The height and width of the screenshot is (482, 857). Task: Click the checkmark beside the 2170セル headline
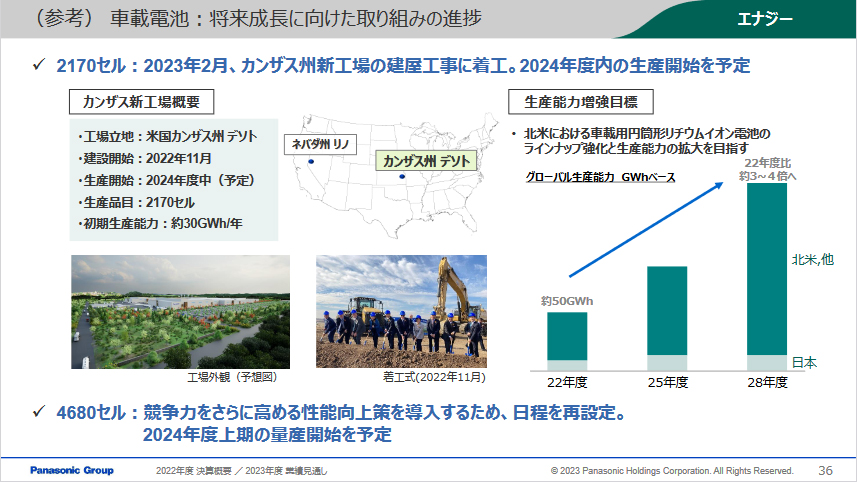(38, 65)
